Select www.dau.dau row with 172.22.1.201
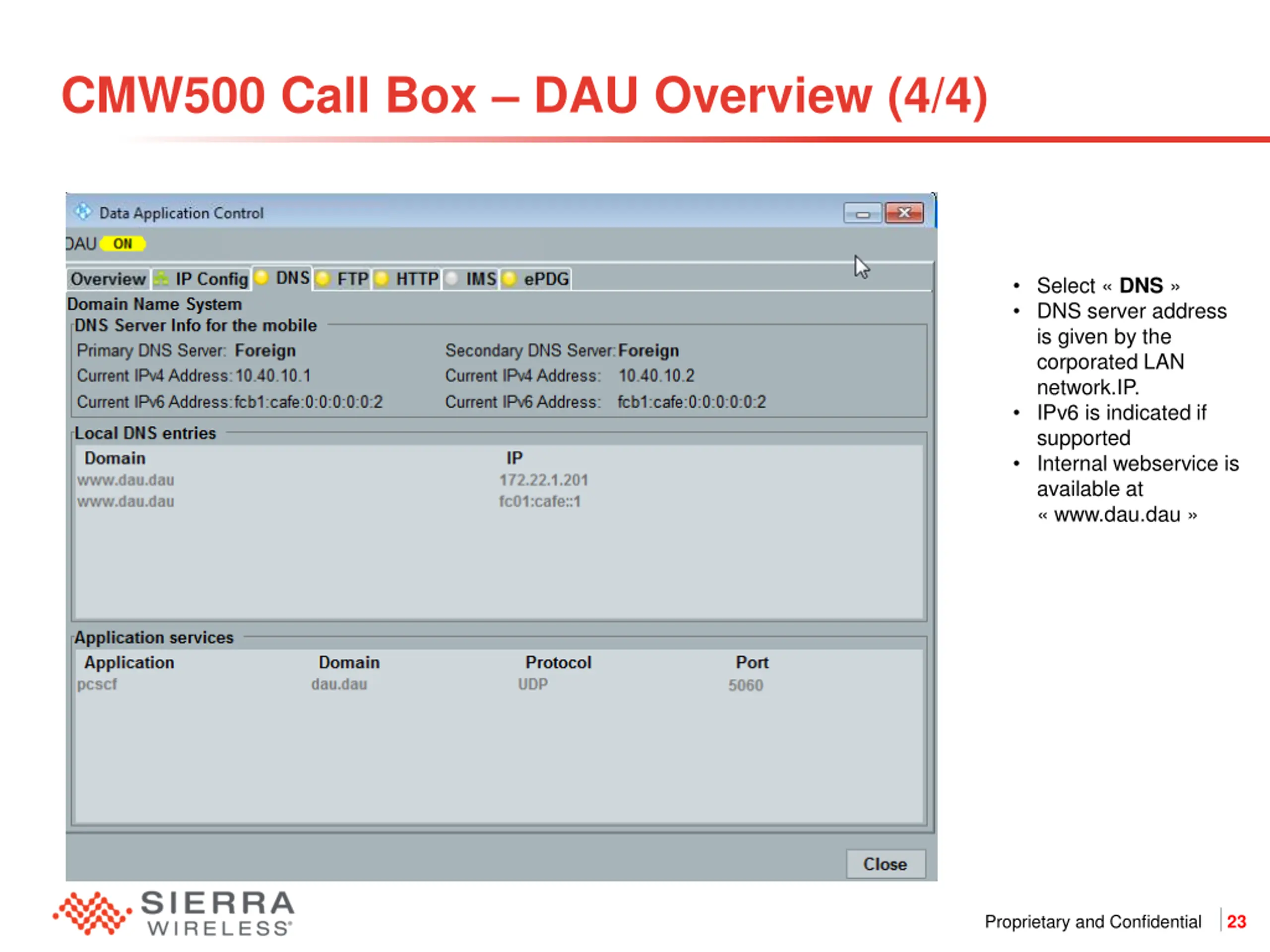The width and height of the screenshot is (1270, 952). [499, 480]
